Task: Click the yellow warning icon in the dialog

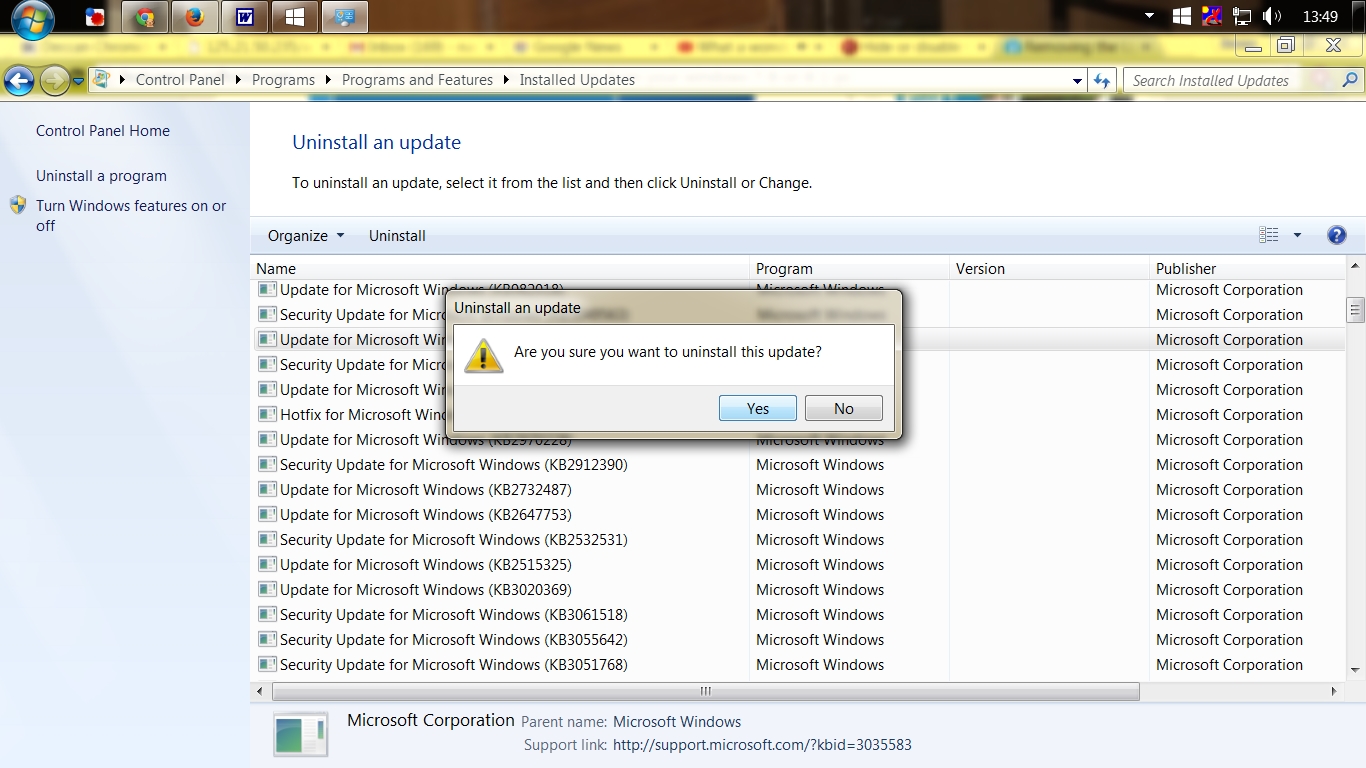Action: click(x=483, y=356)
